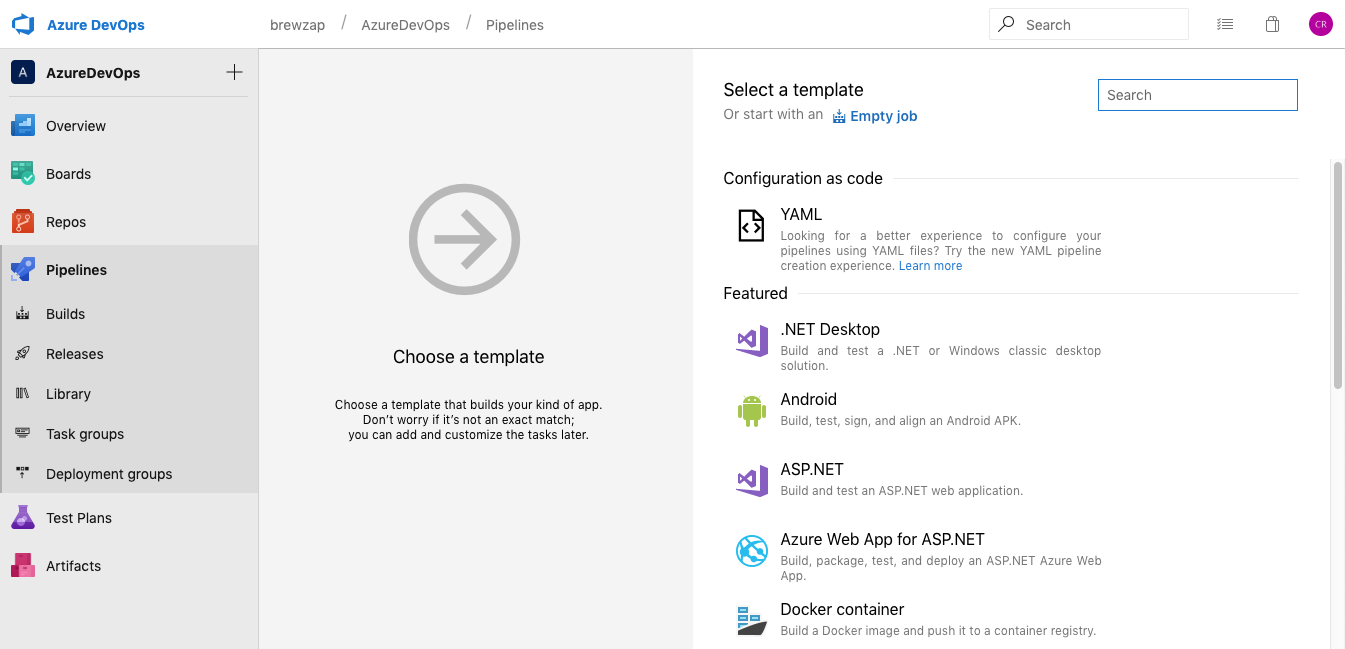Click the Empty job link
1345x649 pixels.
(883, 116)
